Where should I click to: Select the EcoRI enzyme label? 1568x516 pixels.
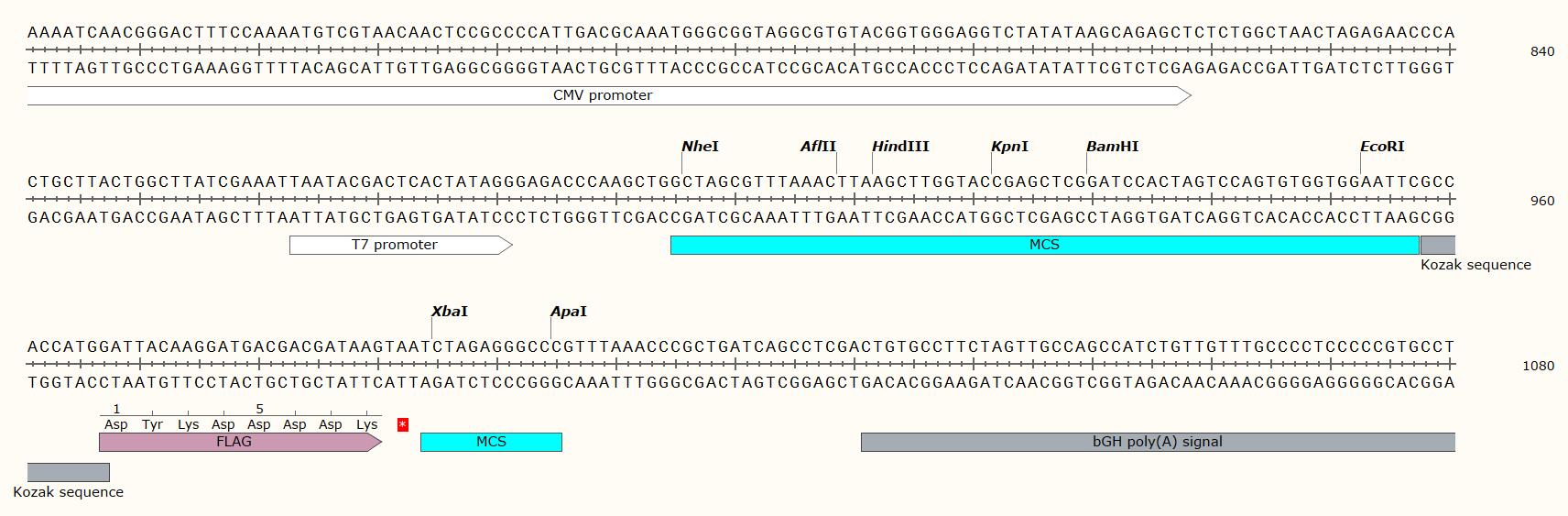coord(1381,147)
